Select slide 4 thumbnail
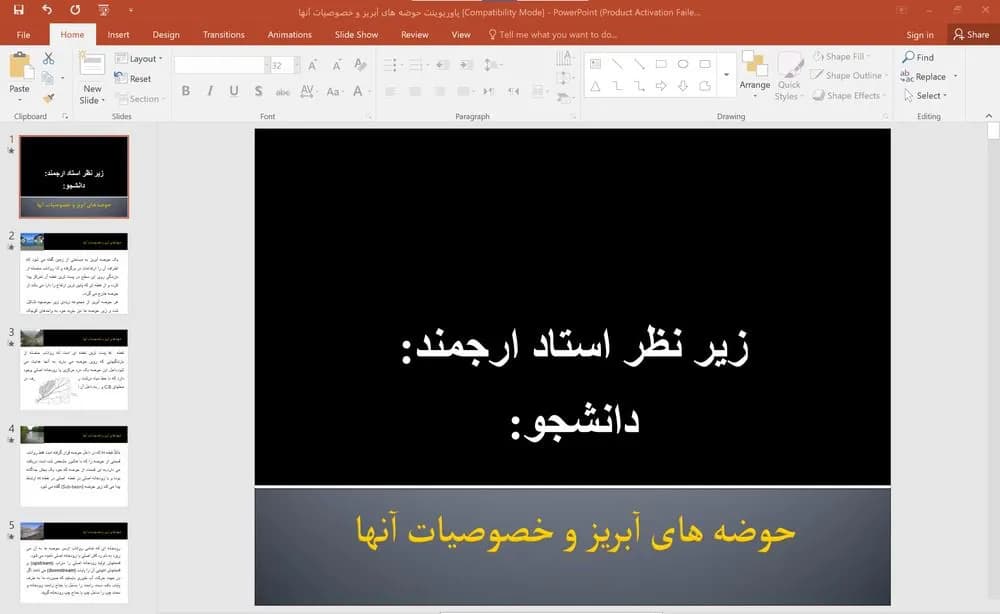 pos(74,466)
